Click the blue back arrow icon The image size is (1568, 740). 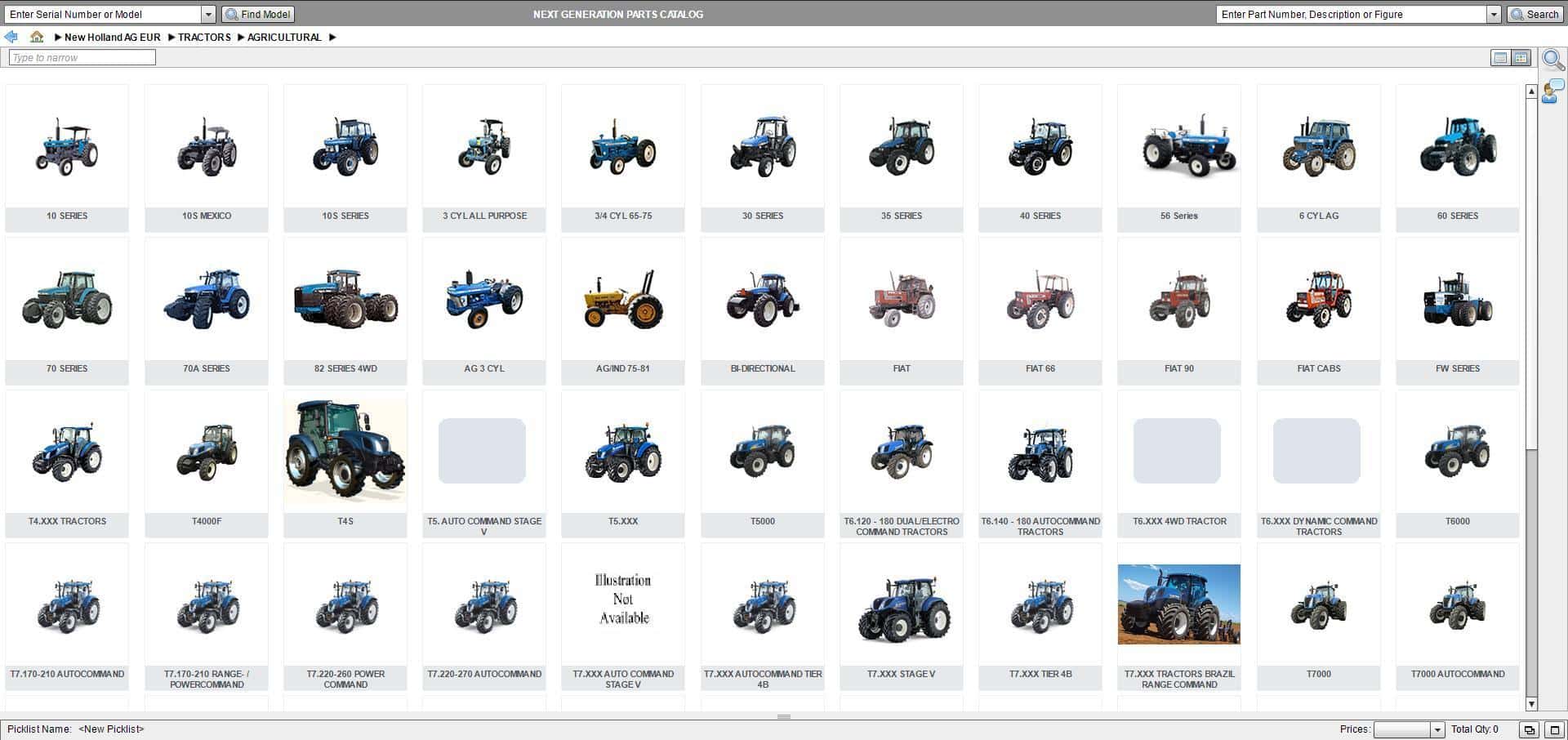[11, 37]
